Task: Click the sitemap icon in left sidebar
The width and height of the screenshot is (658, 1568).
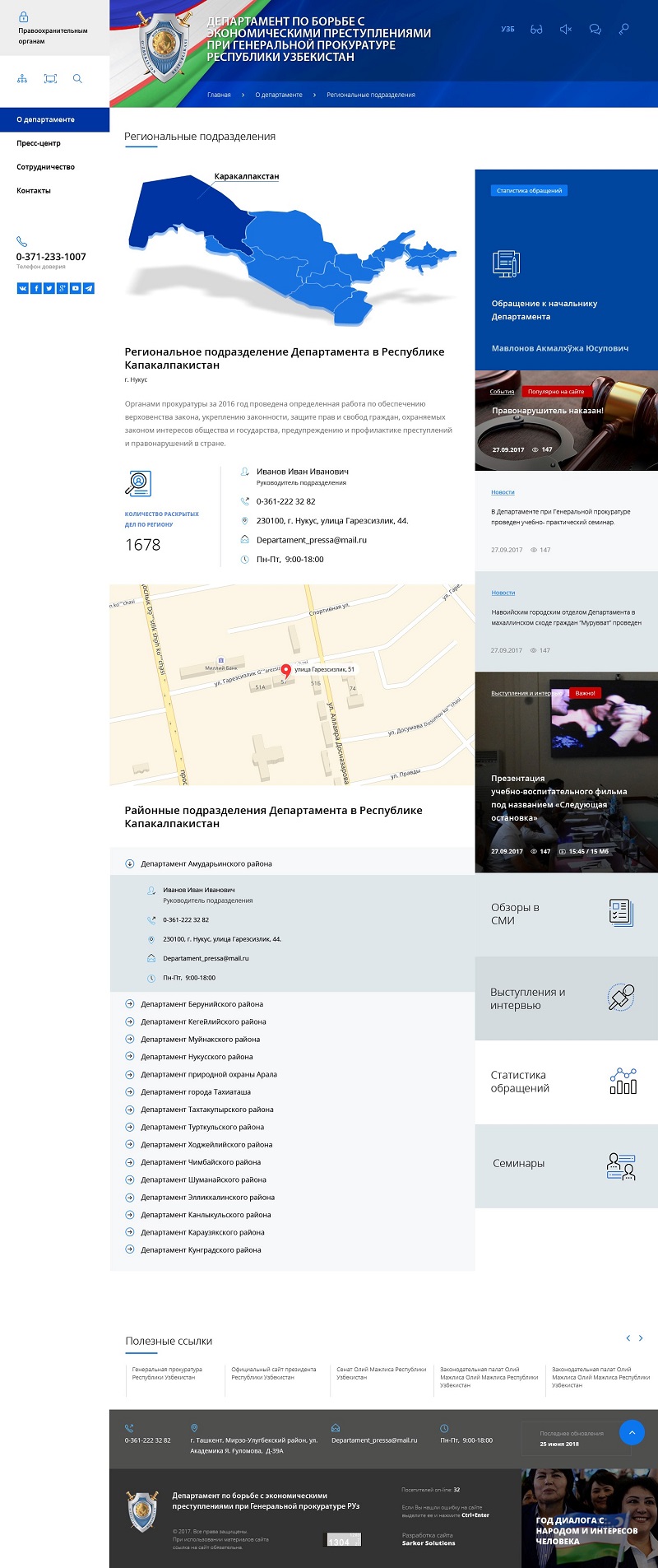Action: point(22,79)
